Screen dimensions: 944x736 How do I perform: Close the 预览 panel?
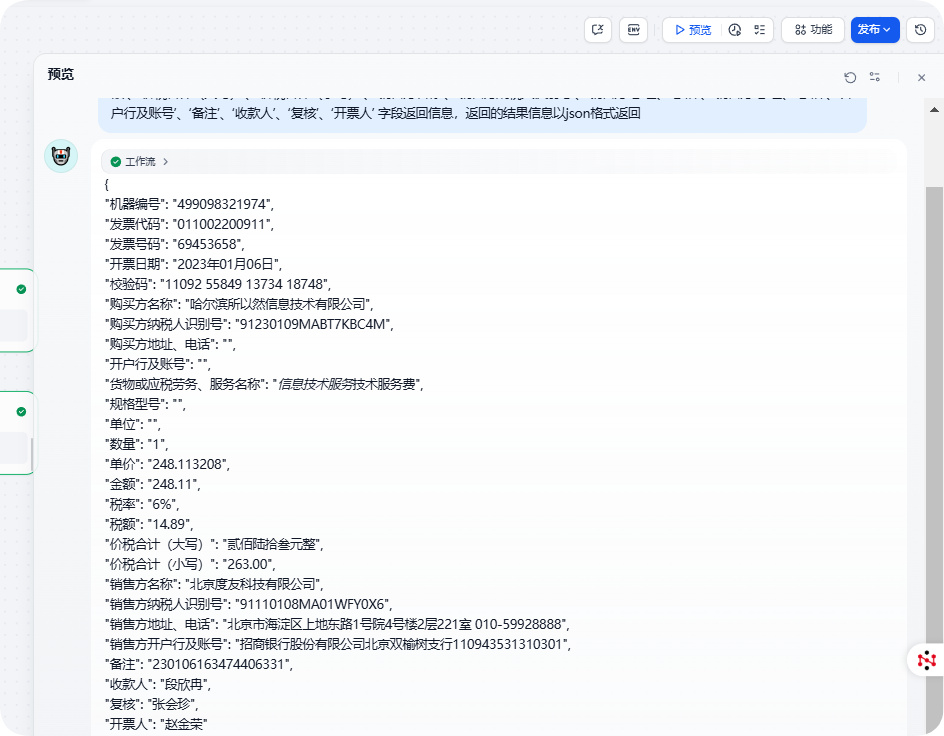click(921, 77)
